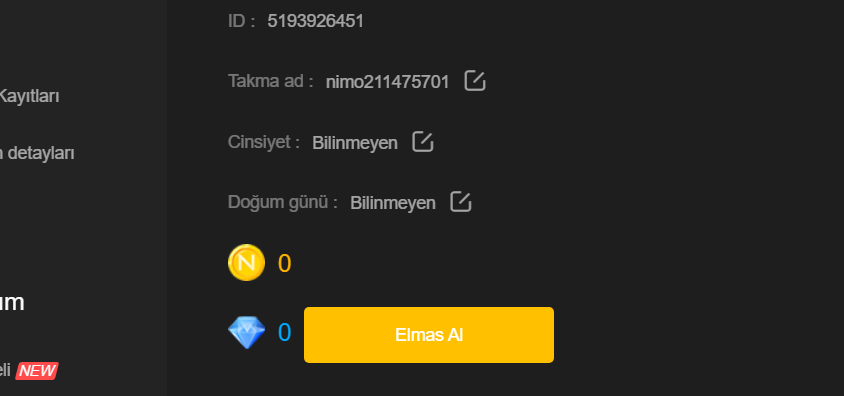The height and width of the screenshot is (396, 844).
Task: Click the red NEW badge in sidebar
Action: pos(37,371)
